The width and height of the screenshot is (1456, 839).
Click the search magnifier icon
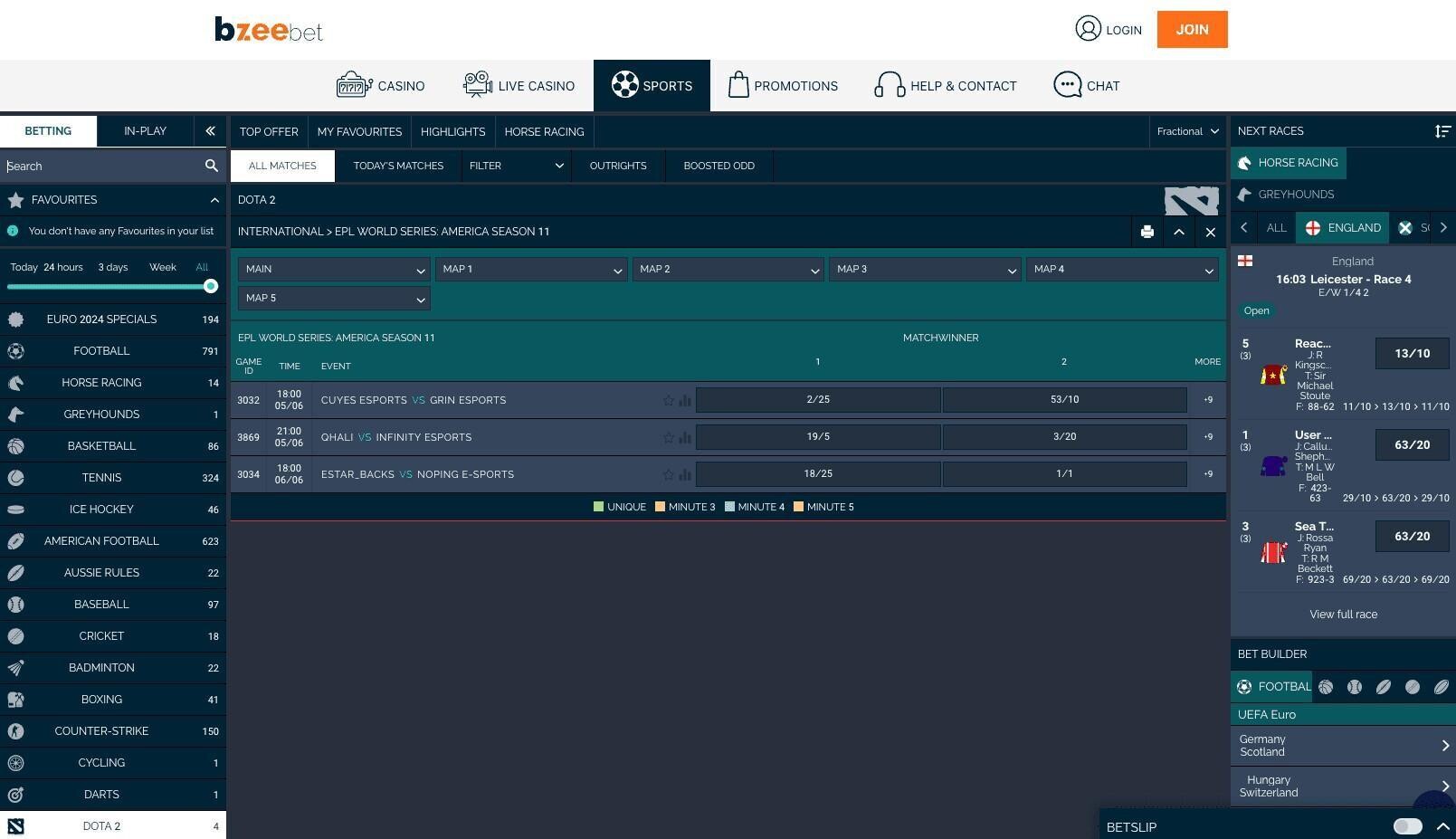coord(211,166)
